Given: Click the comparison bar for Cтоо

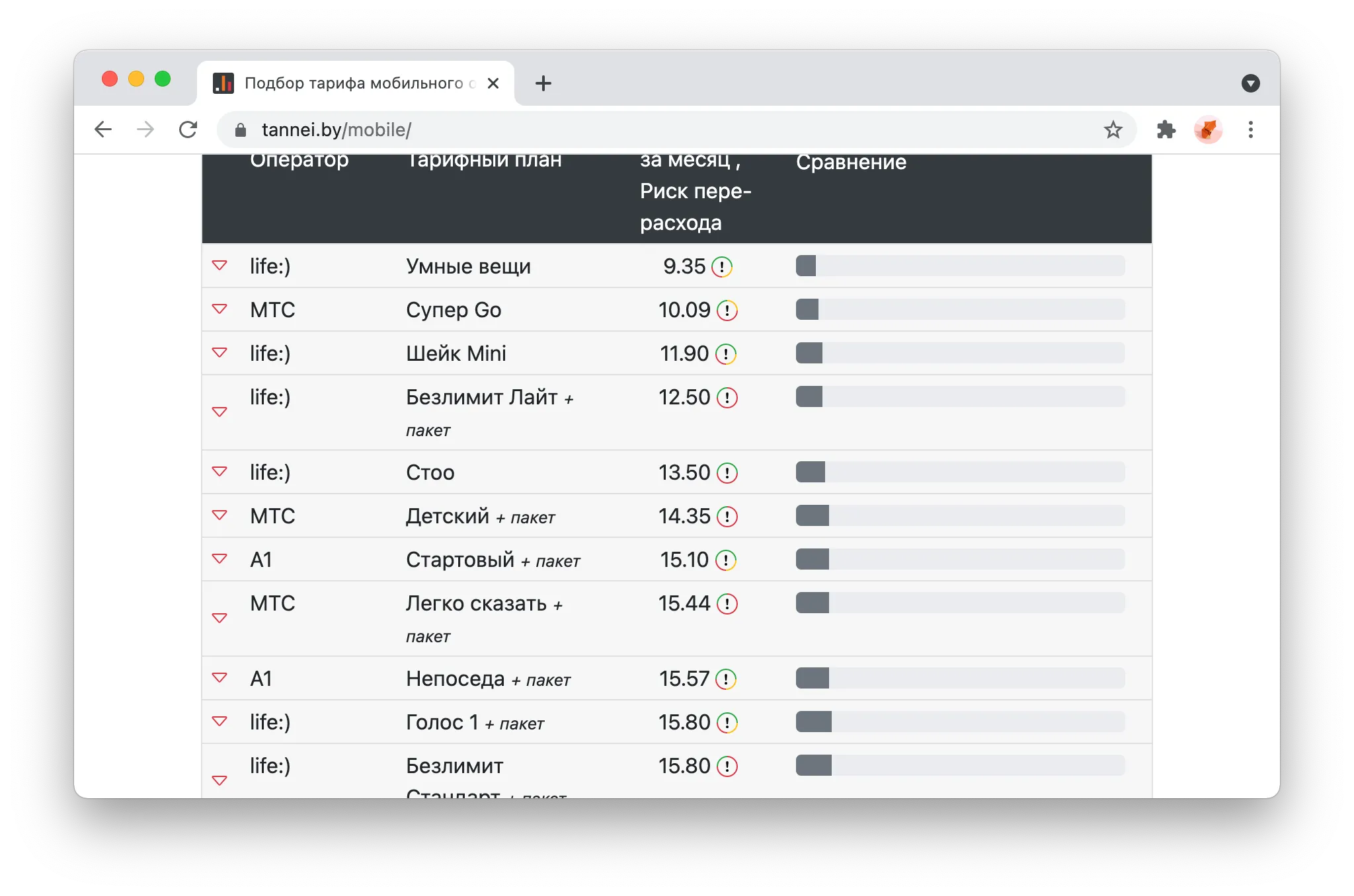Looking at the screenshot, I should [x=961, y=472].
